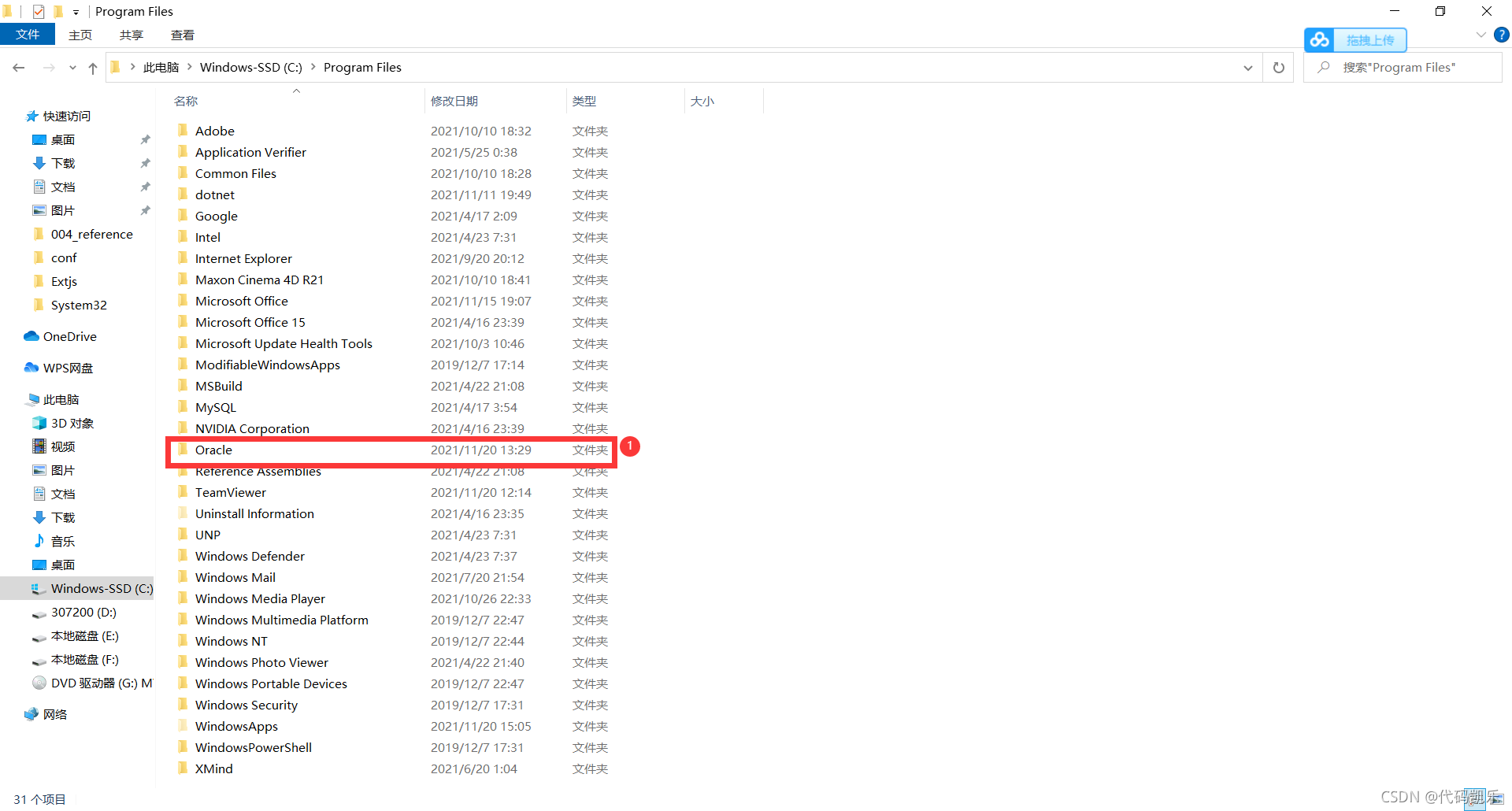Select 快速访问 in the sidebar
Screen dimensions: 1512x811
[x=58, y=116]
